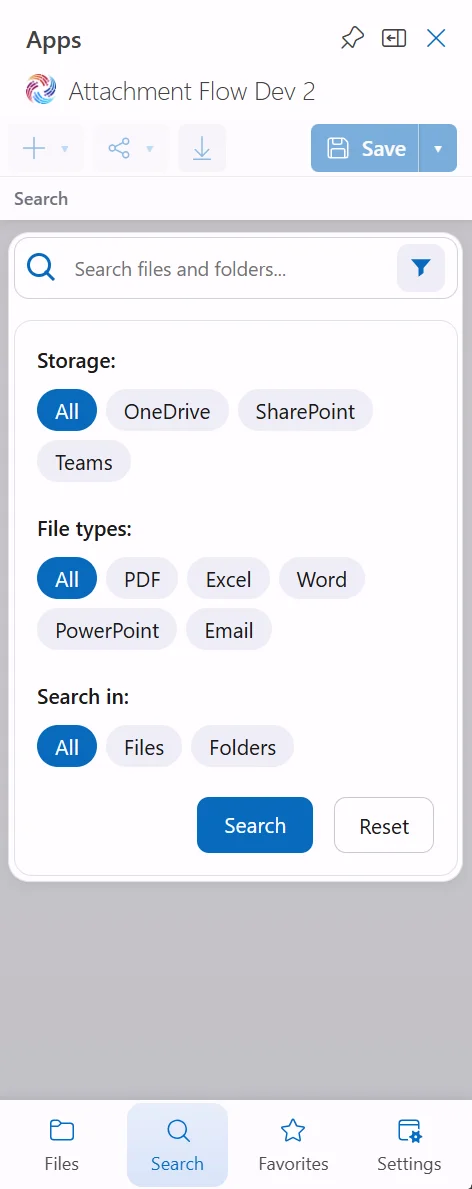Open the Settings tab
The image size is (472, 1189).
[409, 1144]
